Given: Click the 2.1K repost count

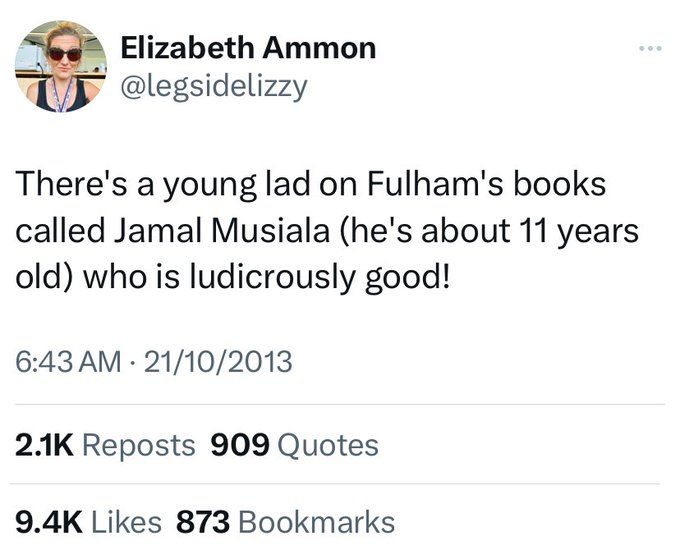Looking at the screenshot, I should tap(42, 444).
